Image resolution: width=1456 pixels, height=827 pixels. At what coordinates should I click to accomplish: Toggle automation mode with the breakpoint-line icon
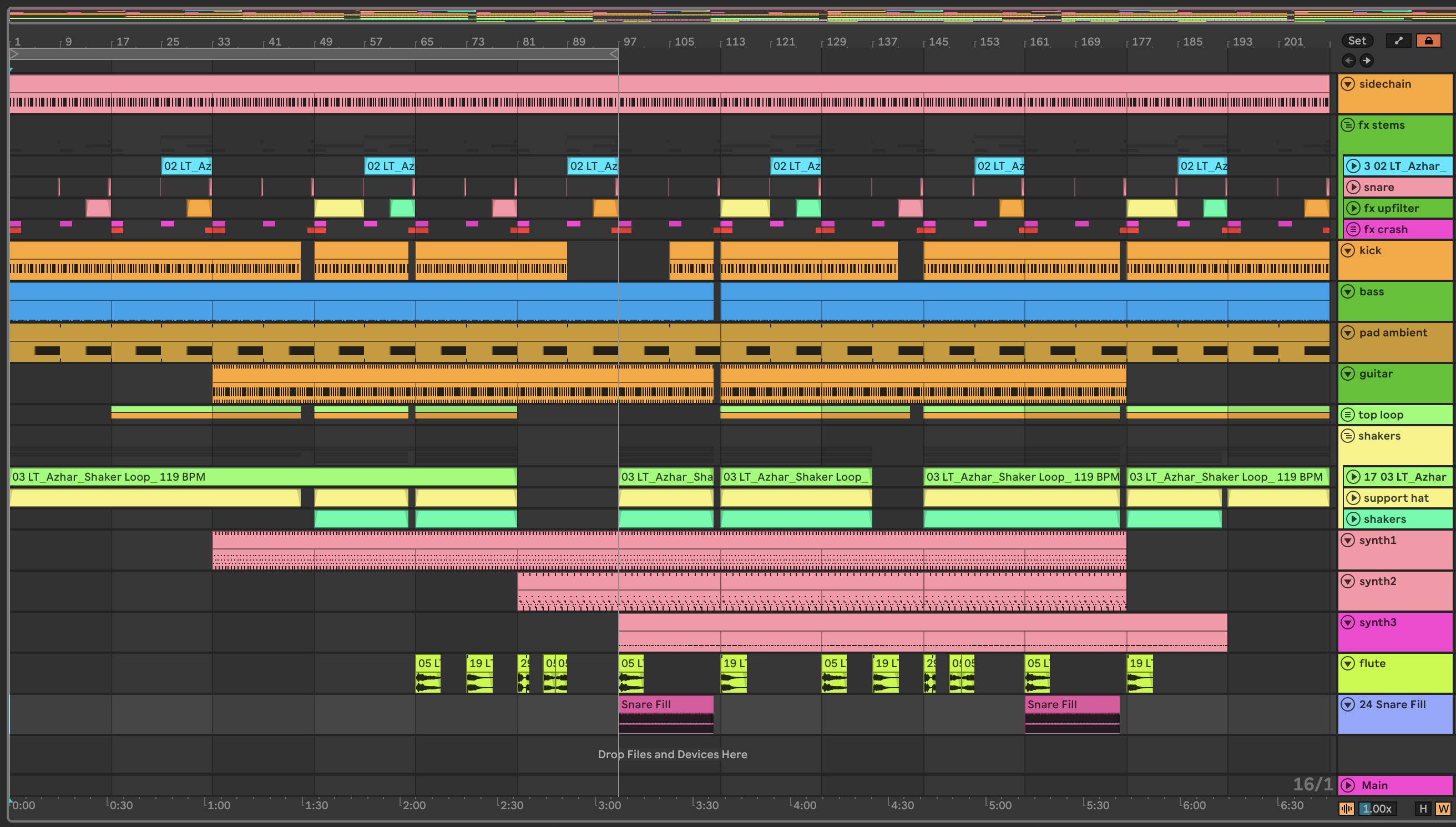1399,41
